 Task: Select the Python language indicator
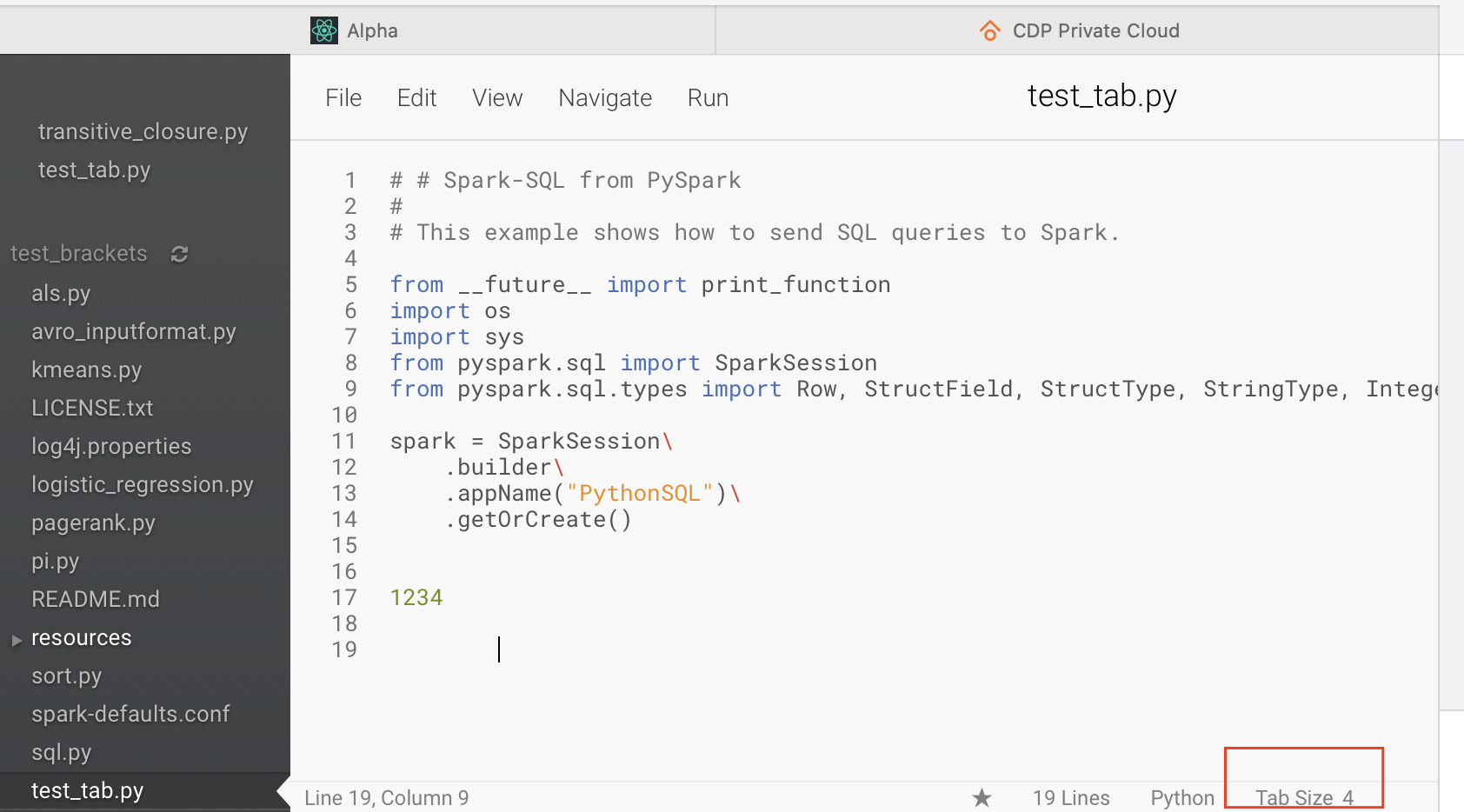pos(1181,797)
